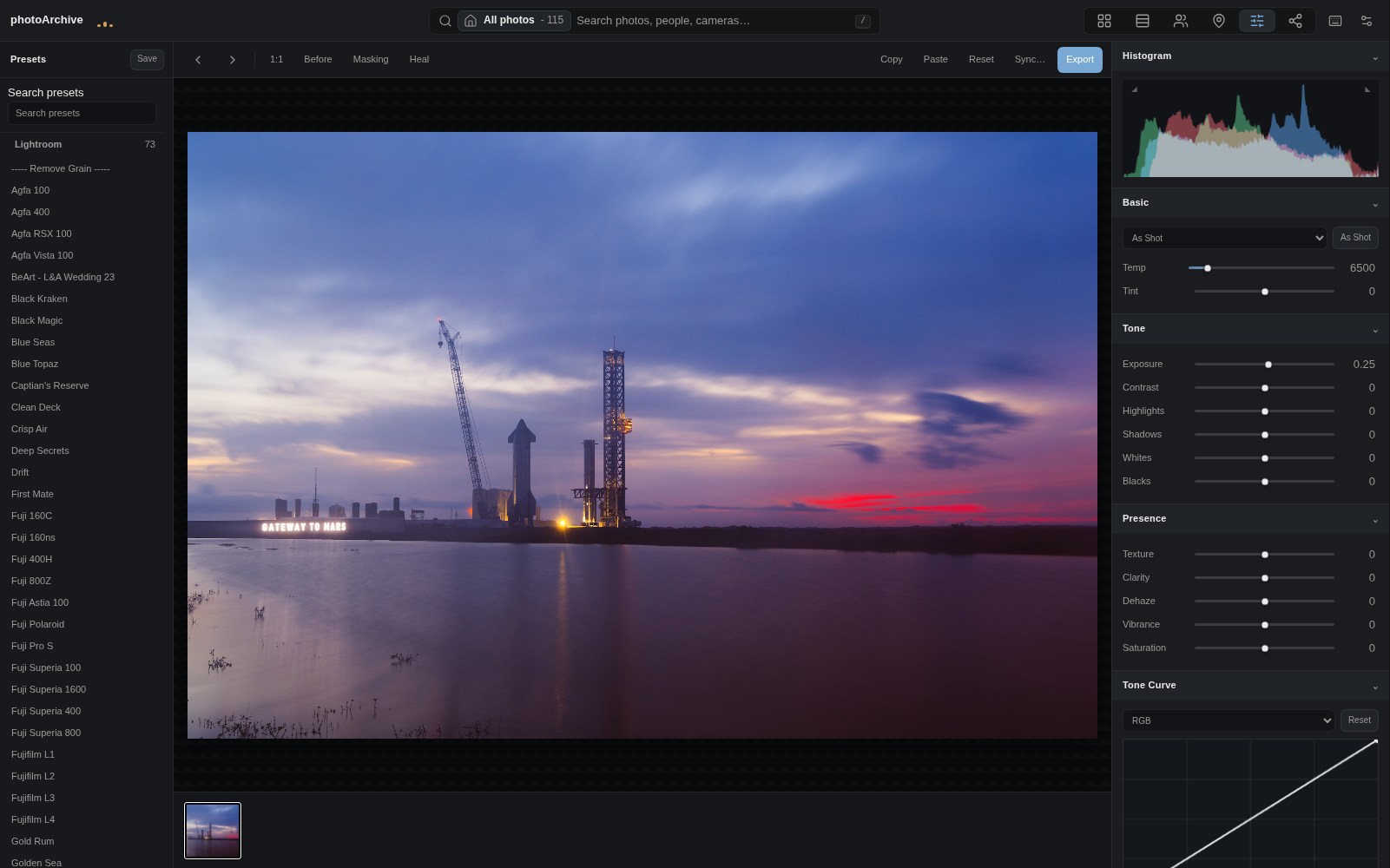Screen dimensions: 1390x868
Task: Click the All photos scope chip
Action: 514,21
